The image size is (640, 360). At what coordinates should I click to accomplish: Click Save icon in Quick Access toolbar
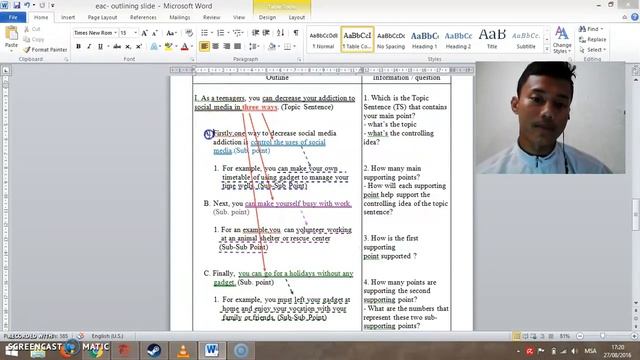point(17,5)
